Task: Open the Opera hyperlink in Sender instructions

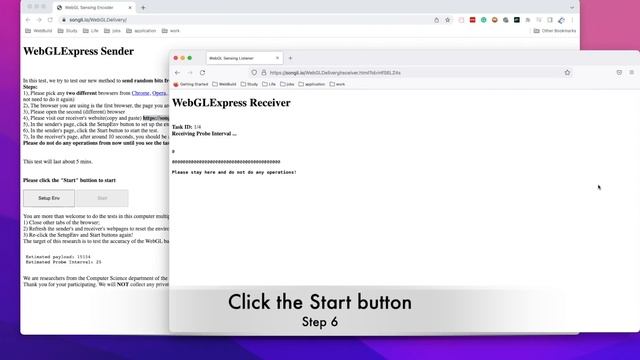Action: pos(159,93)
